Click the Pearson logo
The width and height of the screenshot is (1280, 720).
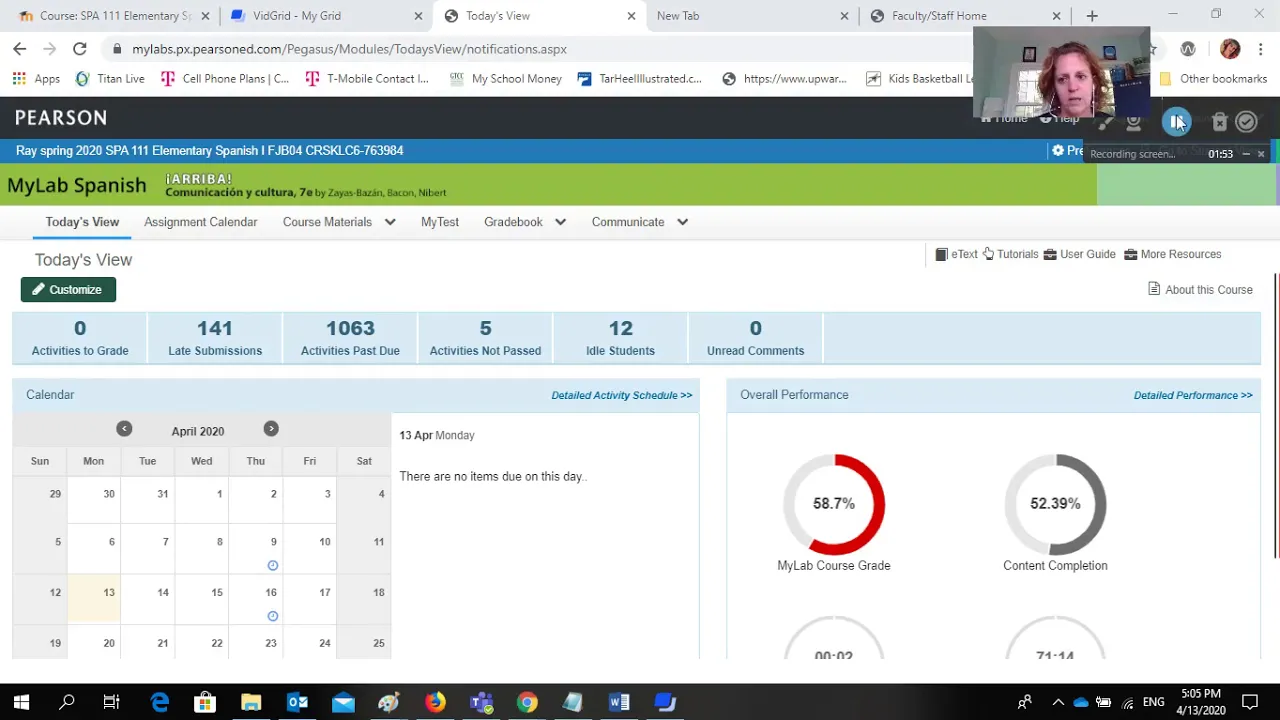pos(61,118)
